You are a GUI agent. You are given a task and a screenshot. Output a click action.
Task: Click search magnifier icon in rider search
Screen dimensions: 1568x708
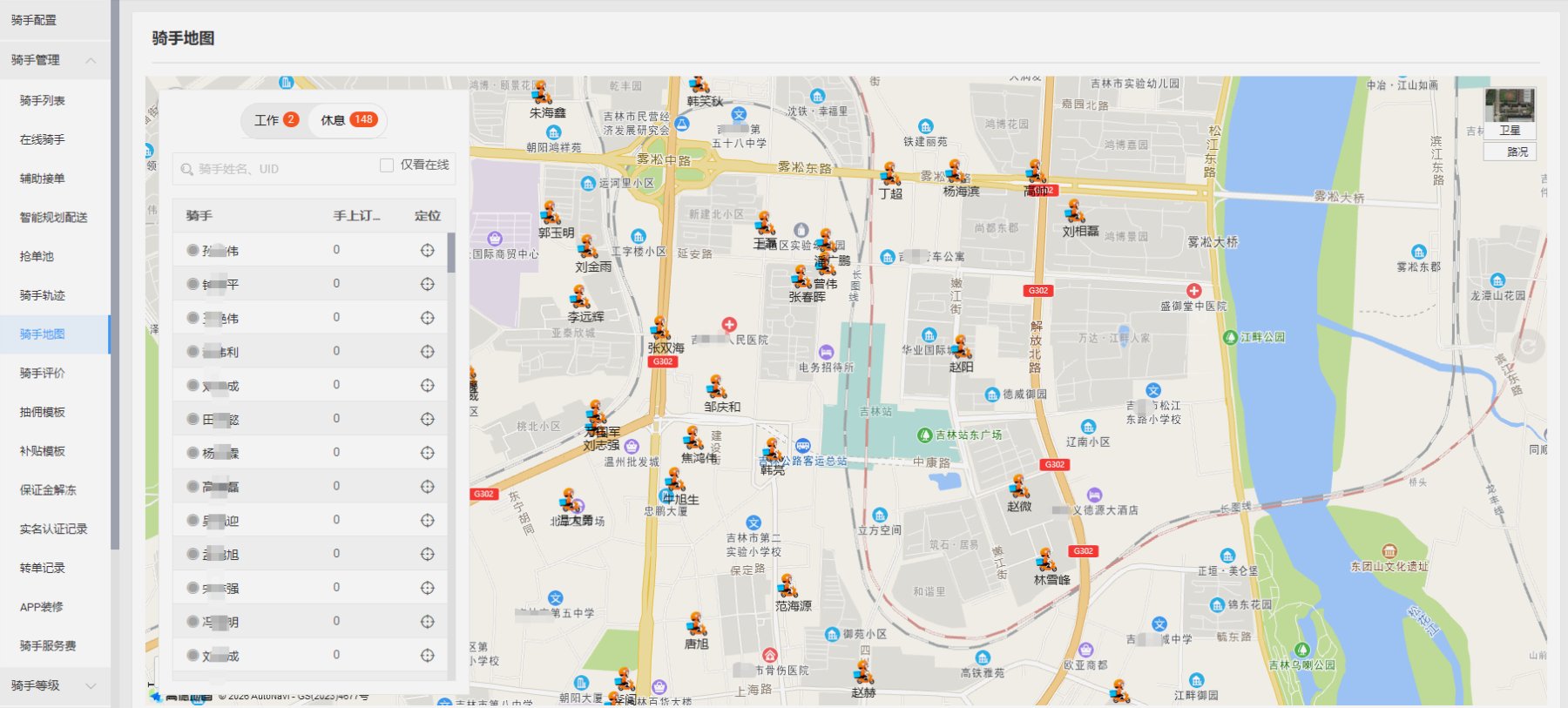pos(186,169)
